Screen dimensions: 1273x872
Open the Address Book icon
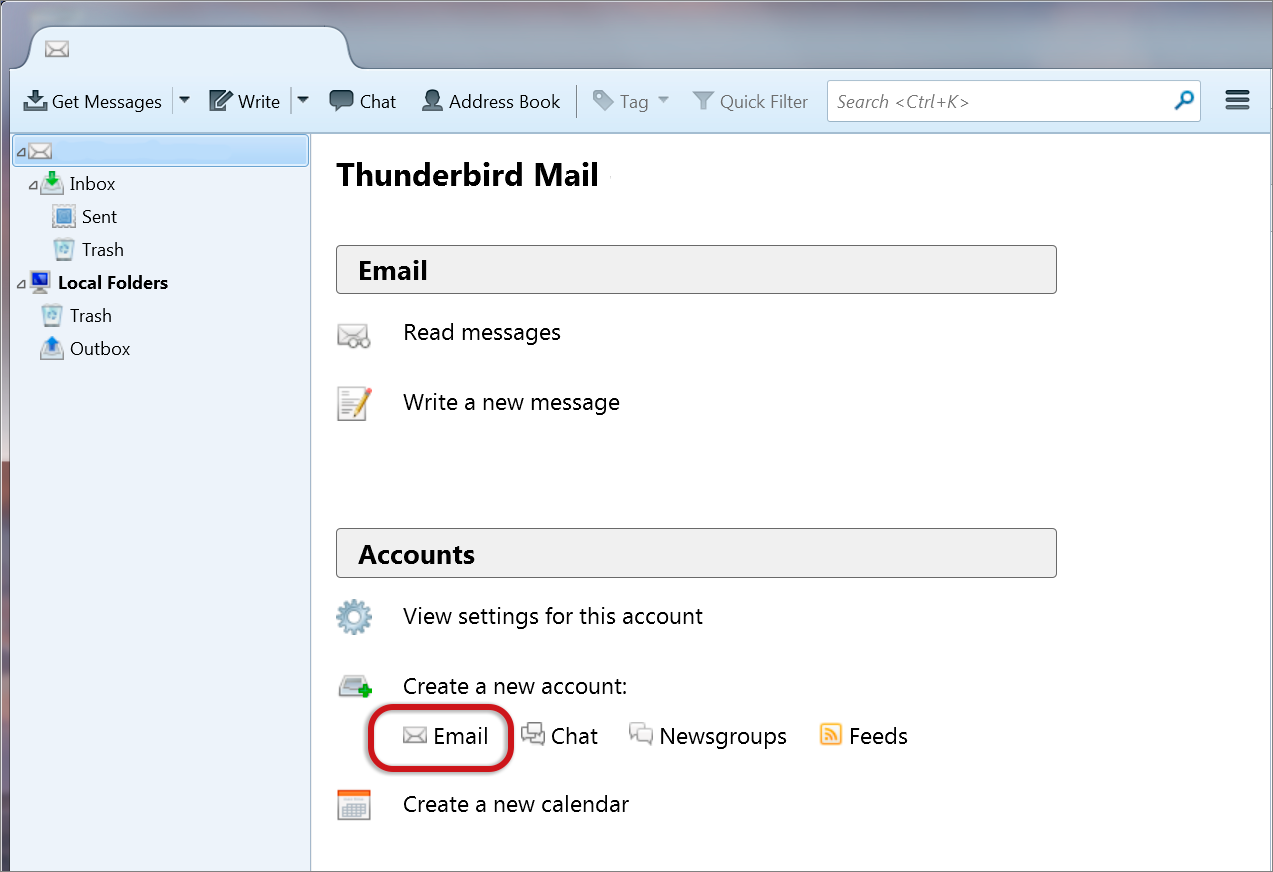(x=432, y=100)
